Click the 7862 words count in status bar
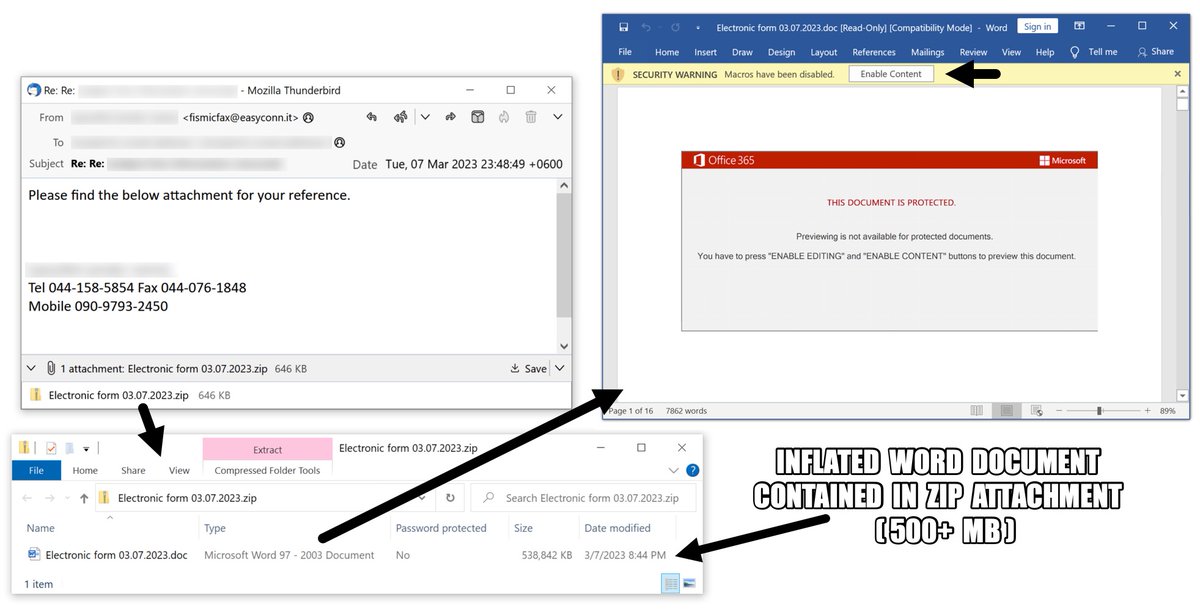Viewport: 1200px width, 612px height. [686, 411]
